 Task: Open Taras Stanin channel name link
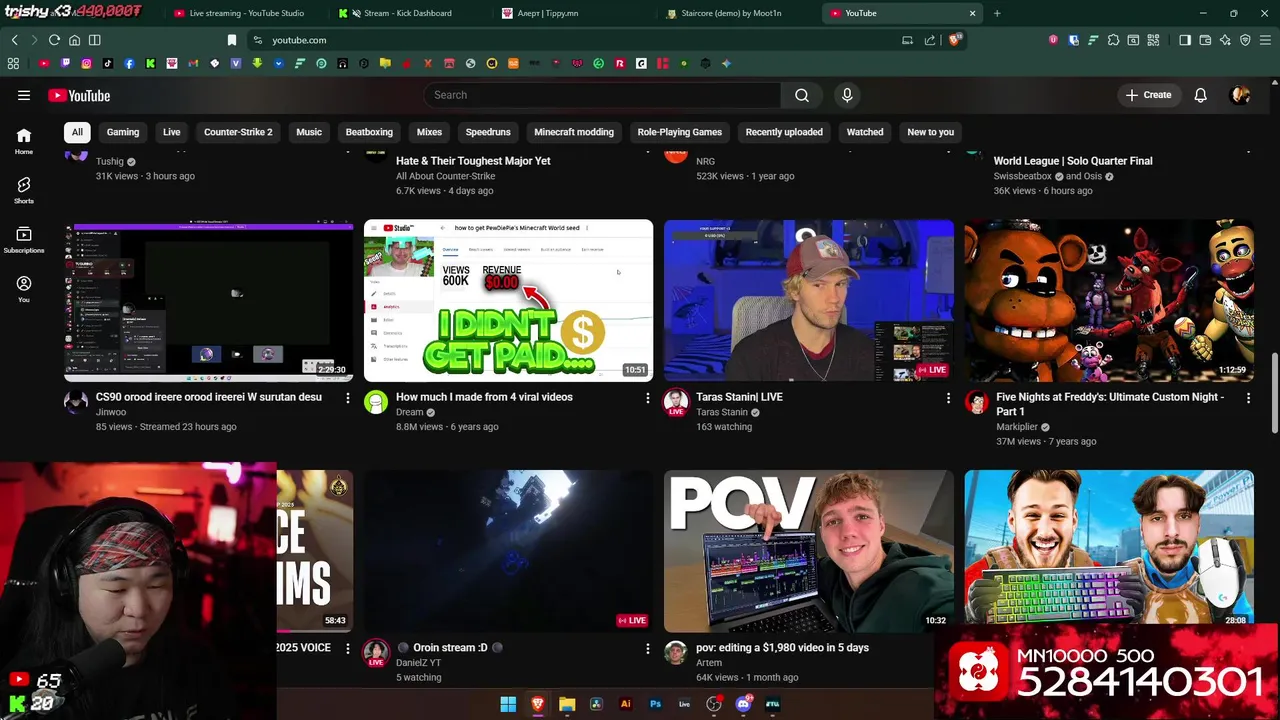point(722,412)
